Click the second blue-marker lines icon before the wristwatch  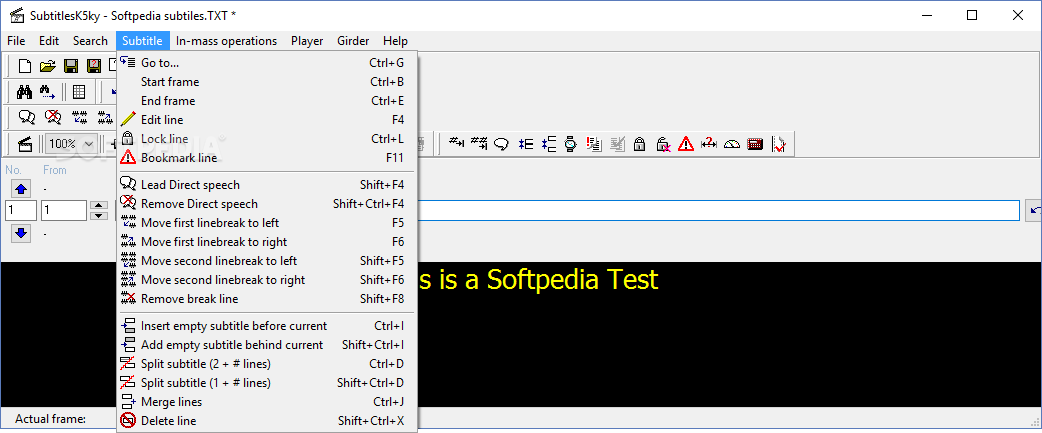point(548,143)
